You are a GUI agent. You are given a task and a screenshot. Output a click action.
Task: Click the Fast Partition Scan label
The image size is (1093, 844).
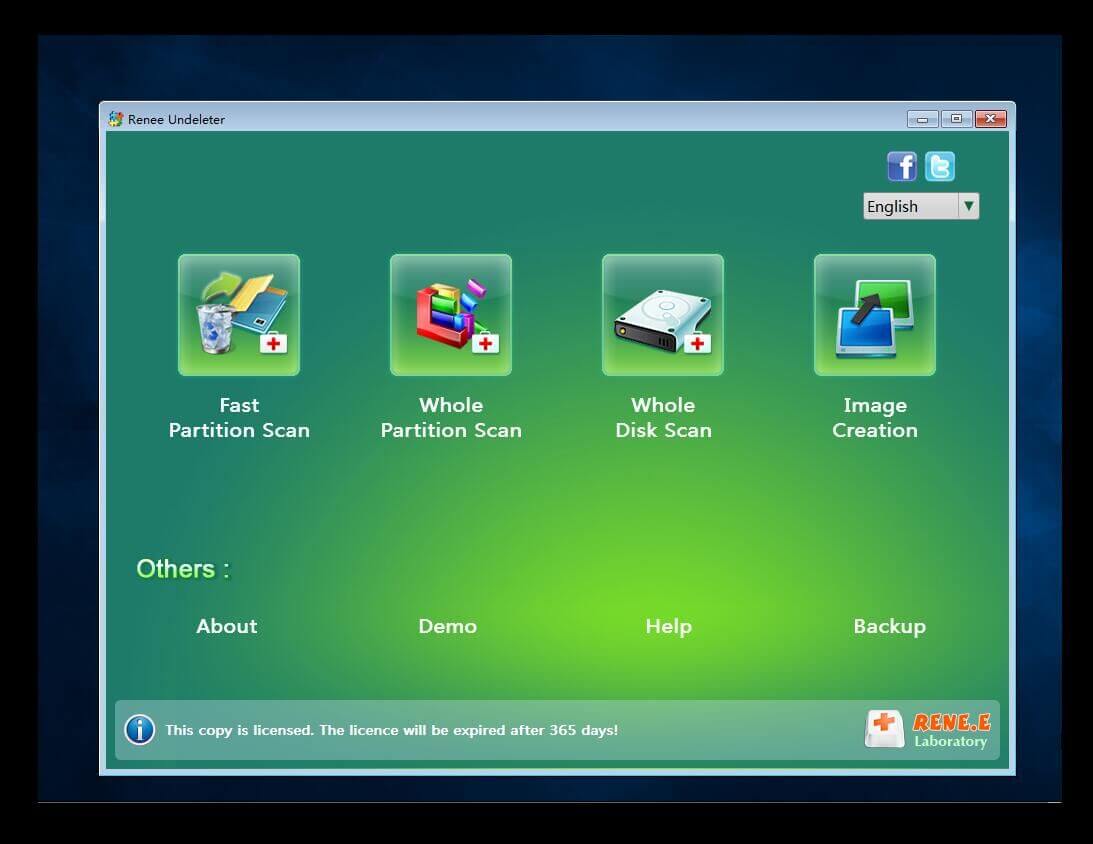click(x=239, y=417)
